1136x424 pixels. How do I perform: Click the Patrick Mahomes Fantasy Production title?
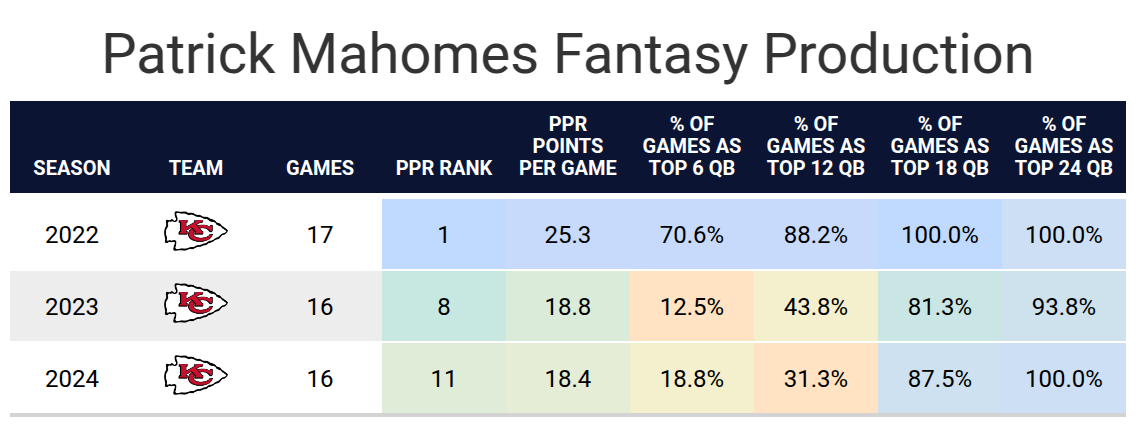(568, 53)
